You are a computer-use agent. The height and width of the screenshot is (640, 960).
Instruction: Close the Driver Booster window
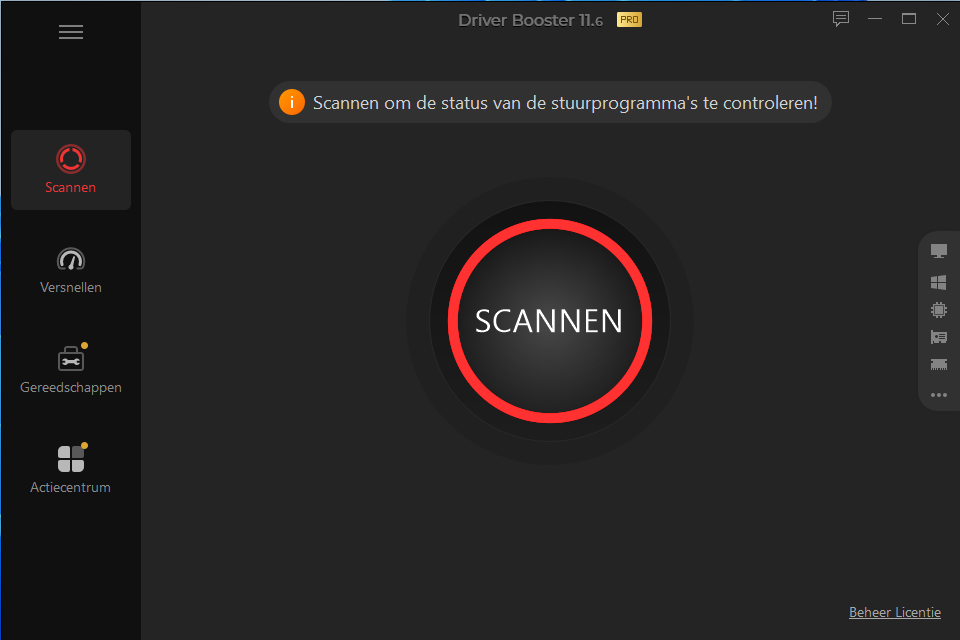[943, 19]
